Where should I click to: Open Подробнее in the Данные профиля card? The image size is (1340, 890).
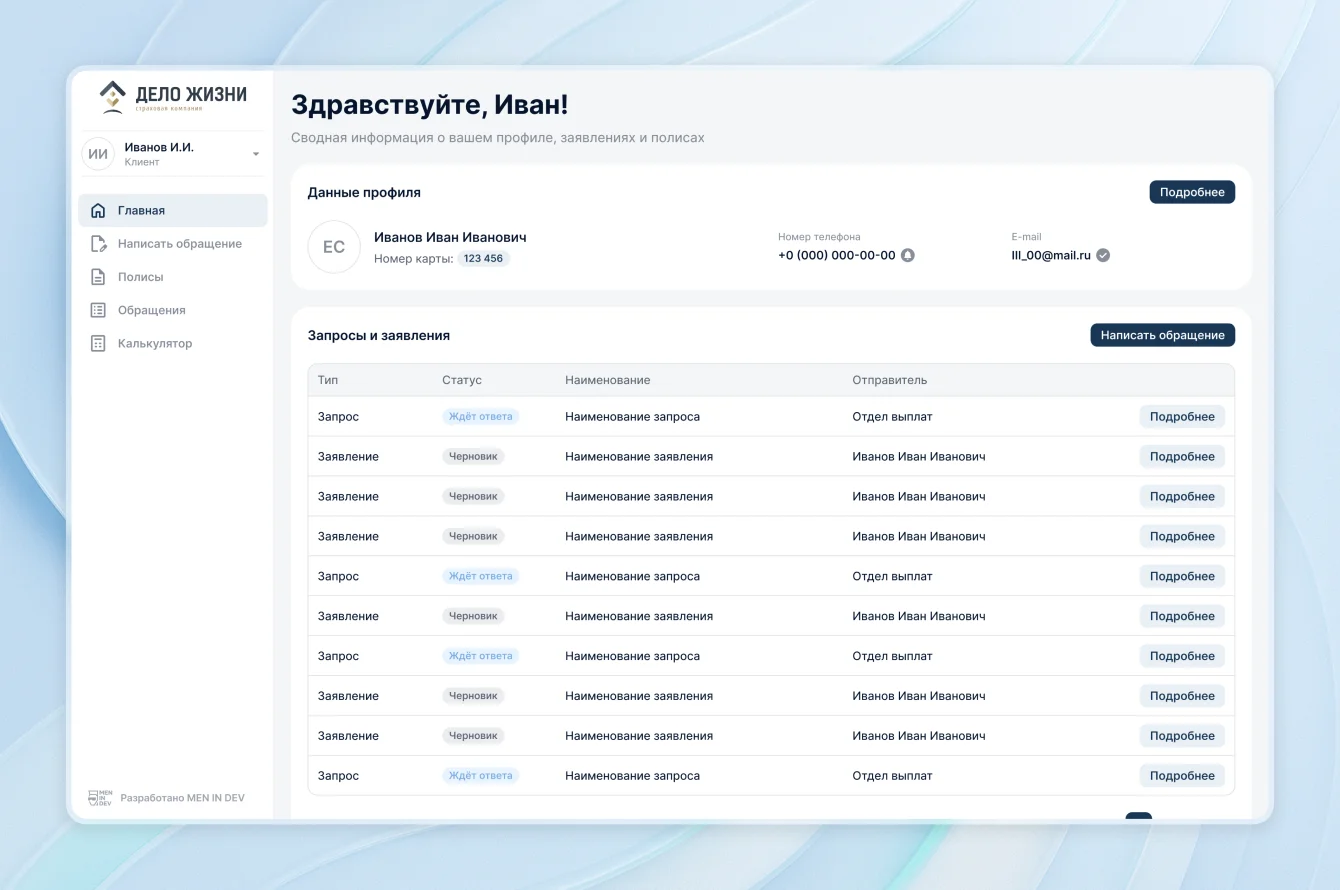click(x=1192, y=192)
